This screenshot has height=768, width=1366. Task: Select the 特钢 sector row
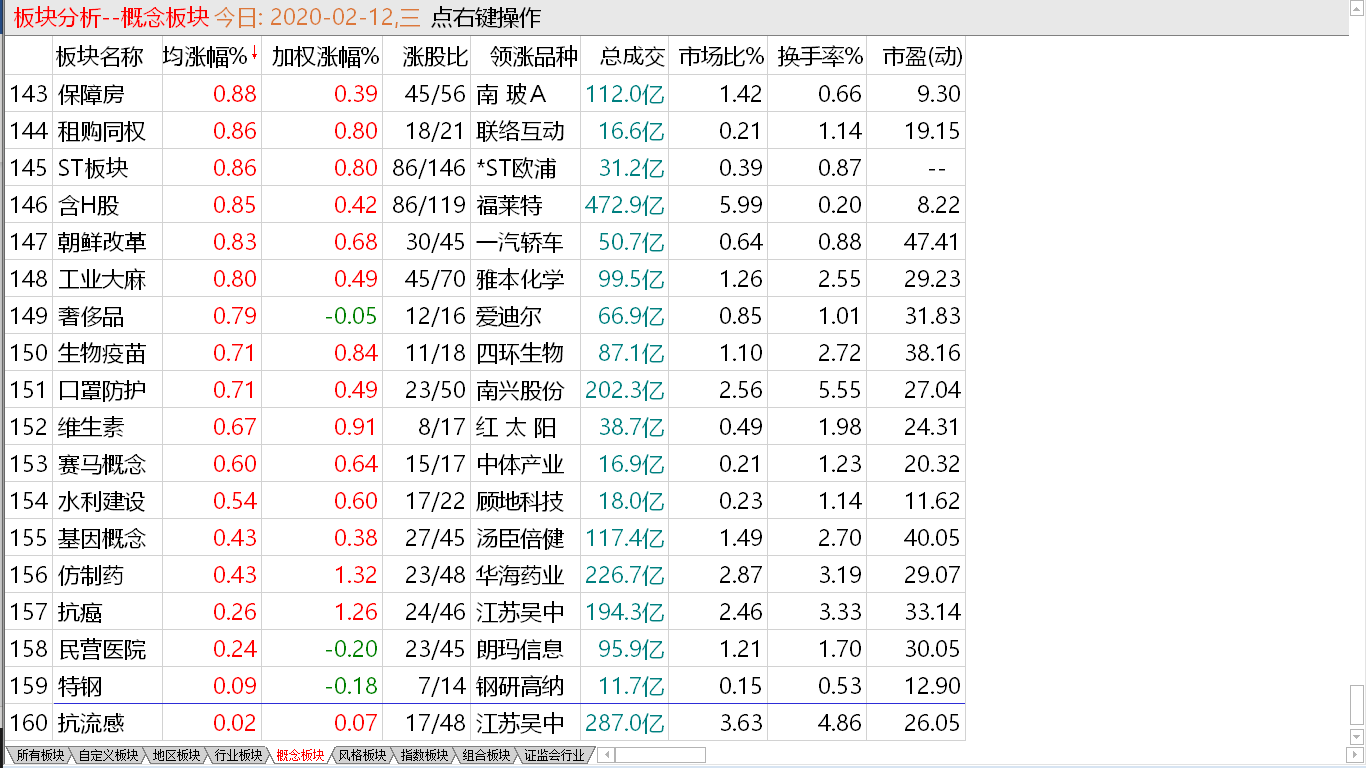pos(485,686)
